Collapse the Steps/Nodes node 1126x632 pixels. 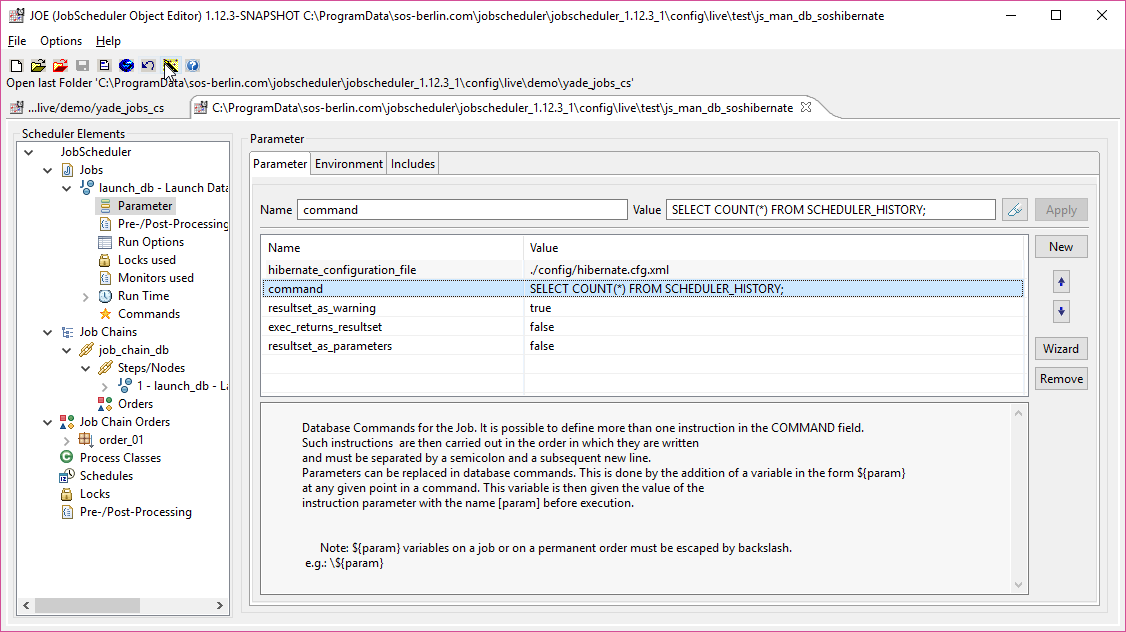point(85,368)
